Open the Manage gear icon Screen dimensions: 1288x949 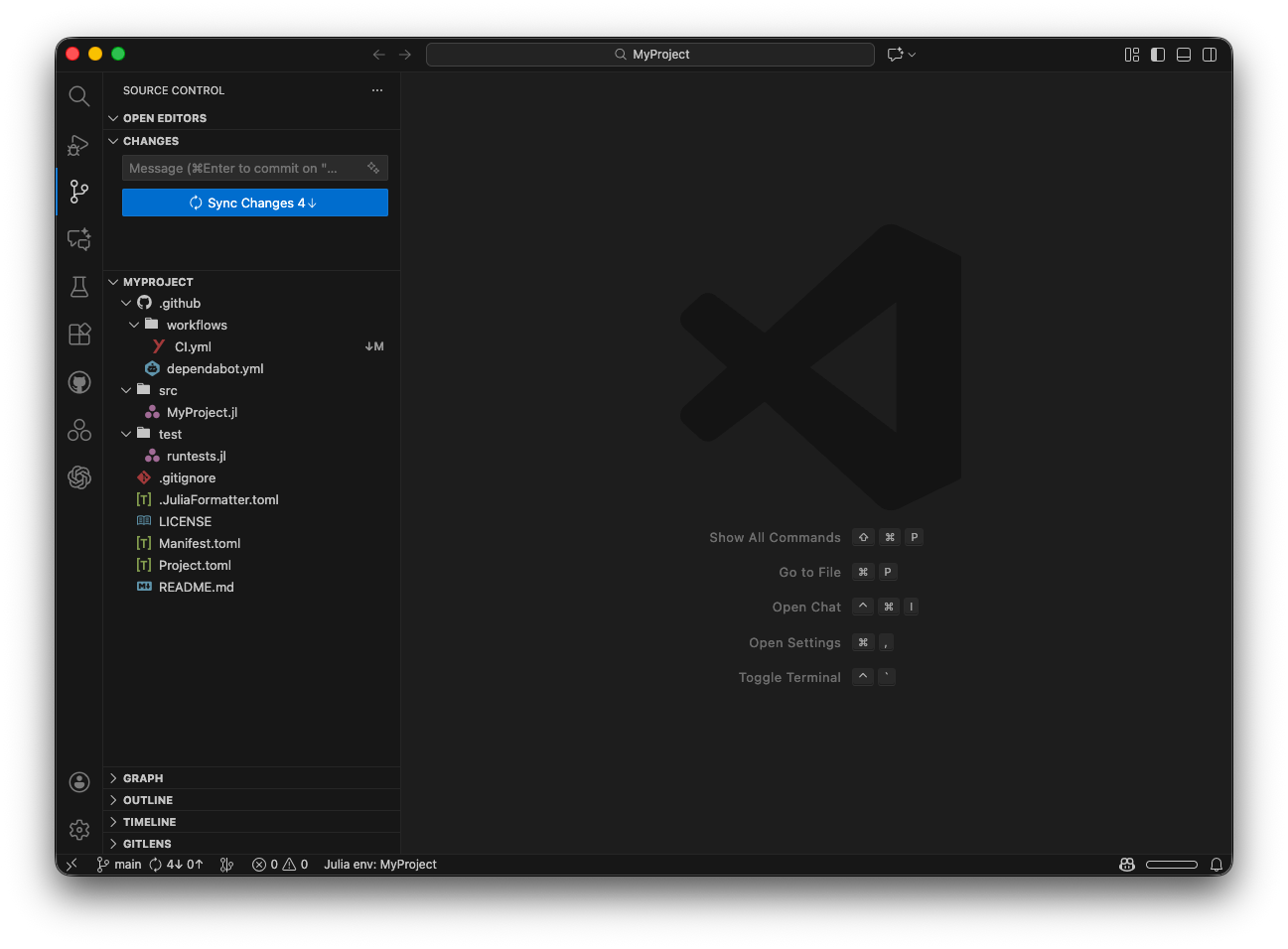79,830
